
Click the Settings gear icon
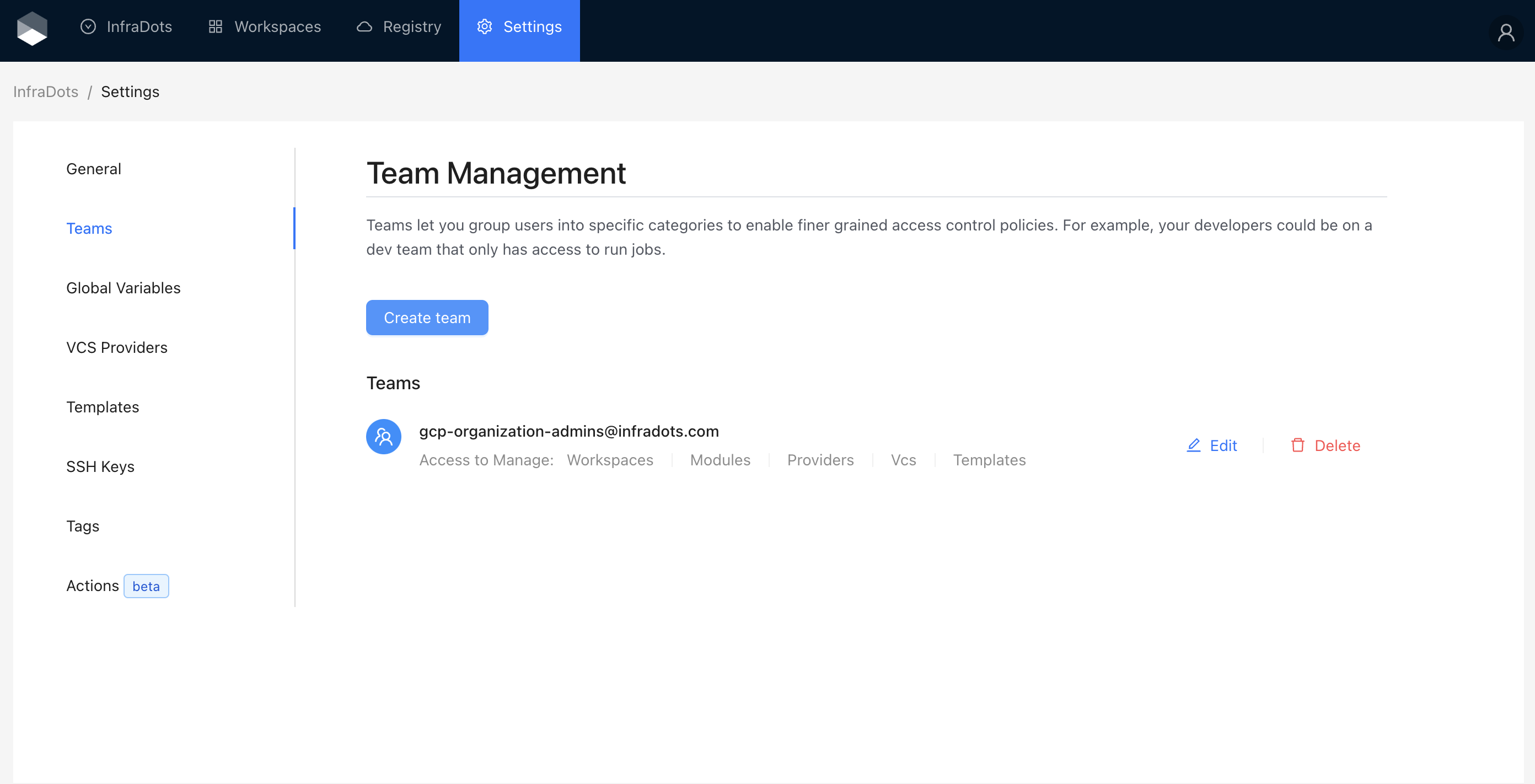point(485,27)
